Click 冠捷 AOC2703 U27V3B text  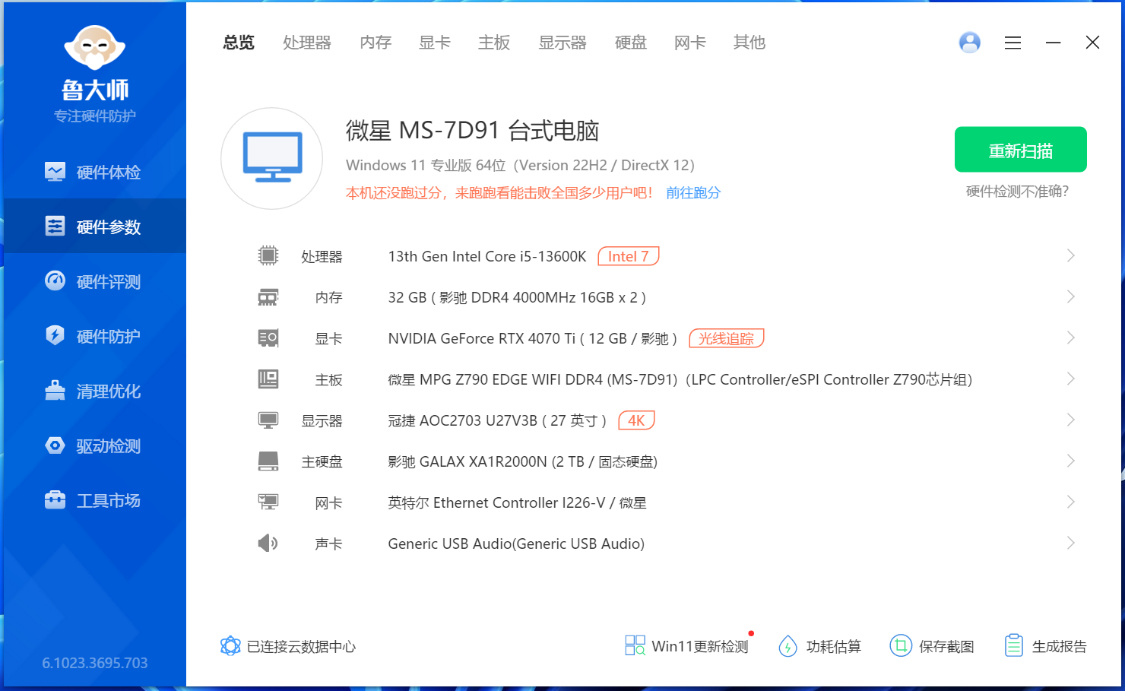pyautogui.click(x=497, y=420)
